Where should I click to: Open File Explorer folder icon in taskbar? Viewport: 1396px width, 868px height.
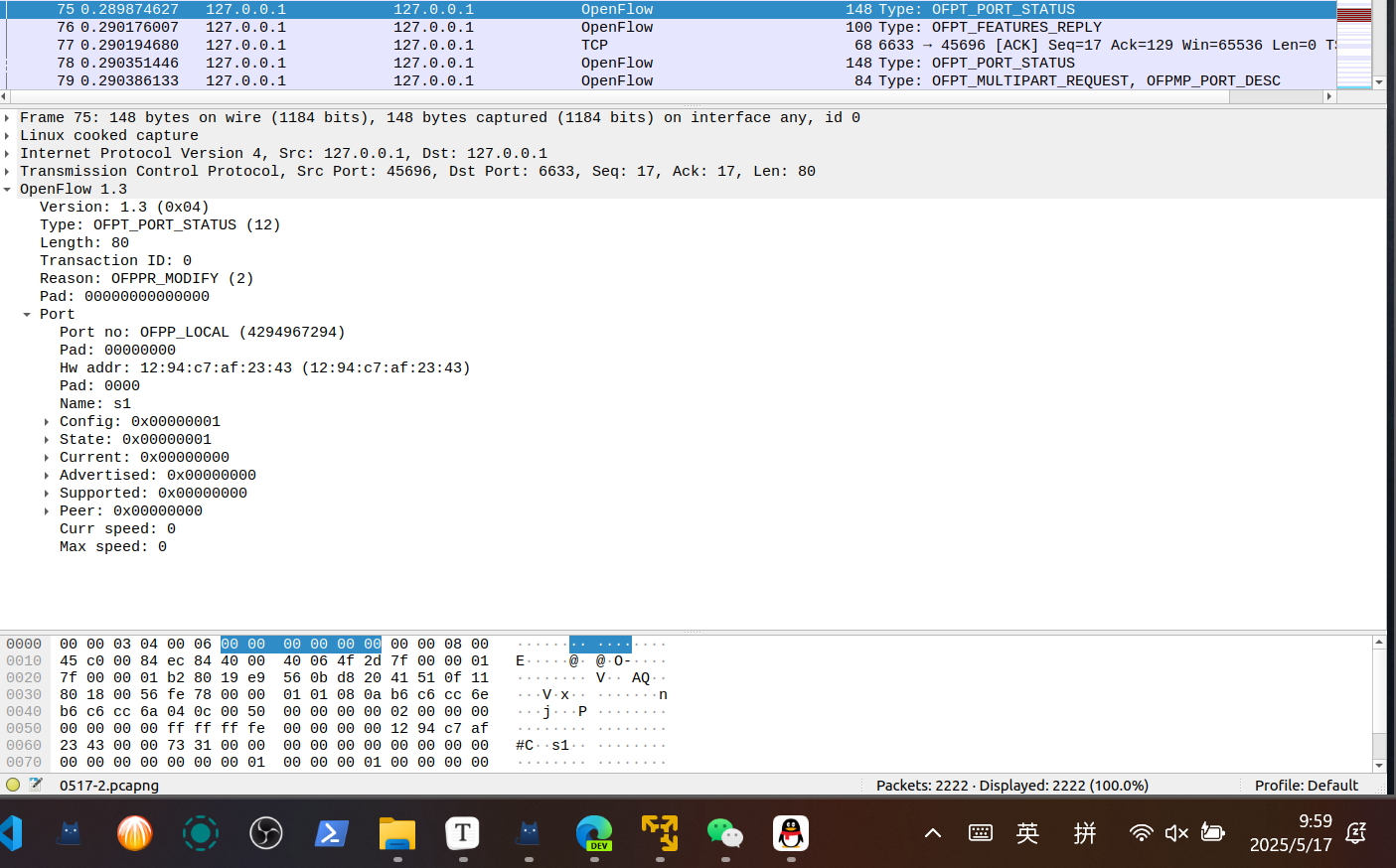396,832
